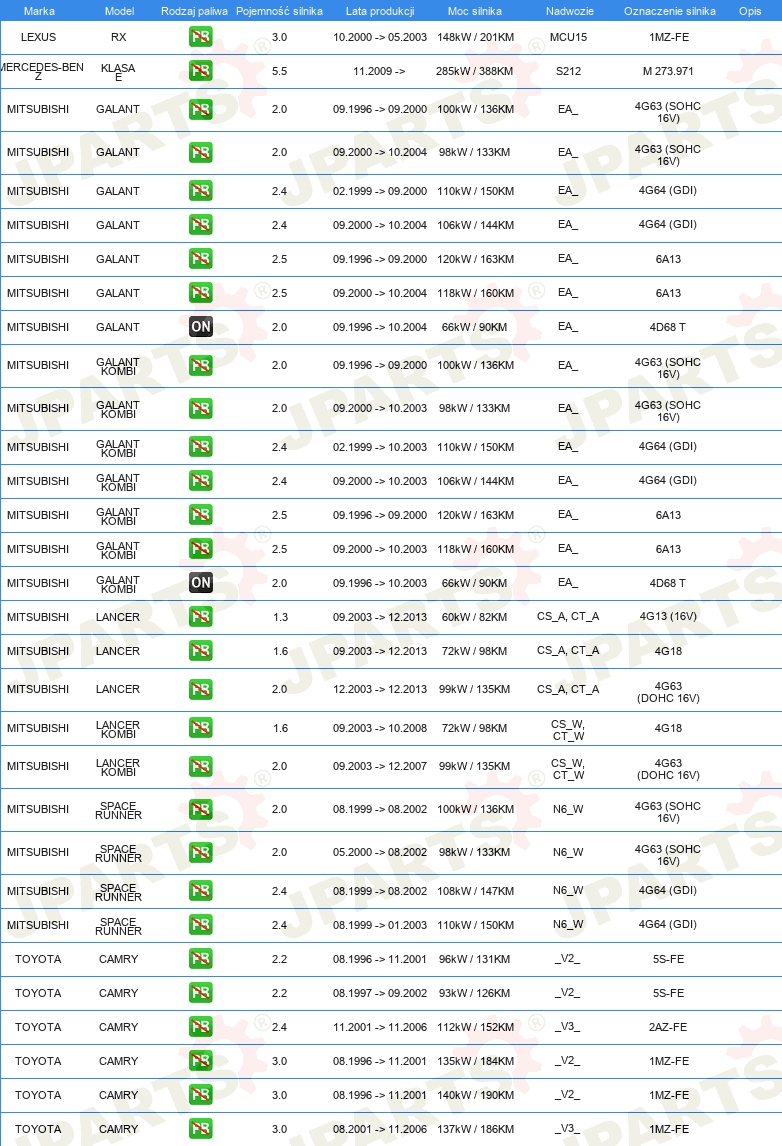Click the 285kW / 388KM power cell
782x1146 pixels.
[474, 72]
